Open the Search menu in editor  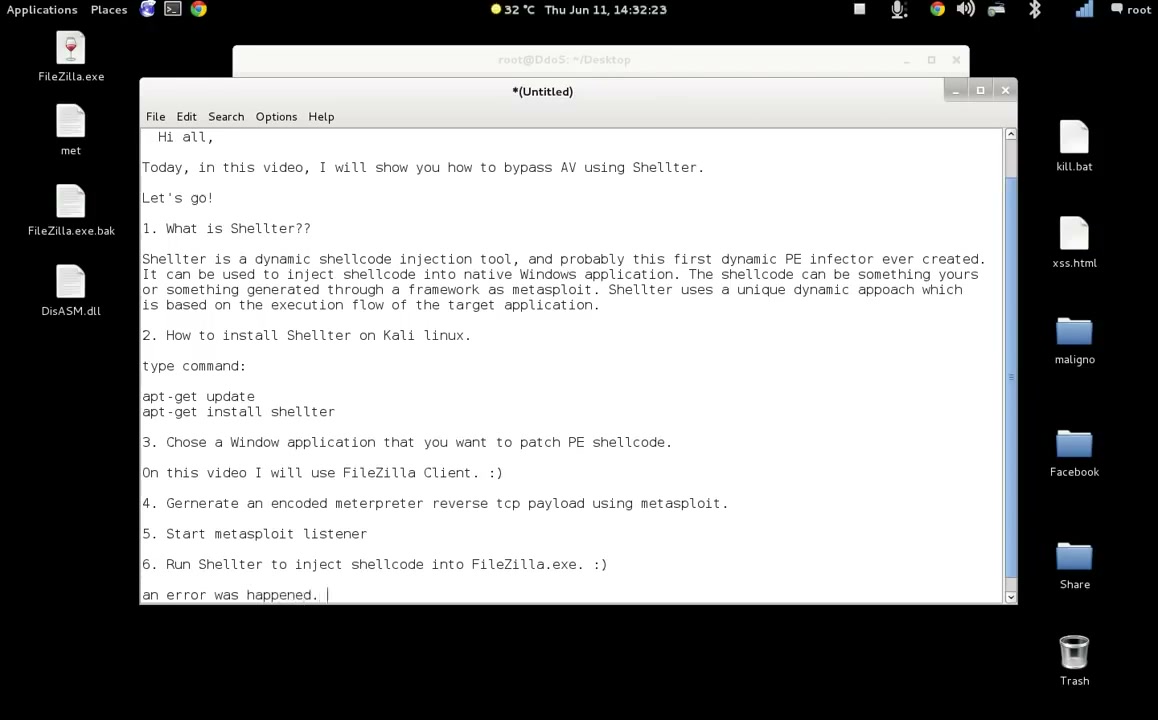pos(226,117)
